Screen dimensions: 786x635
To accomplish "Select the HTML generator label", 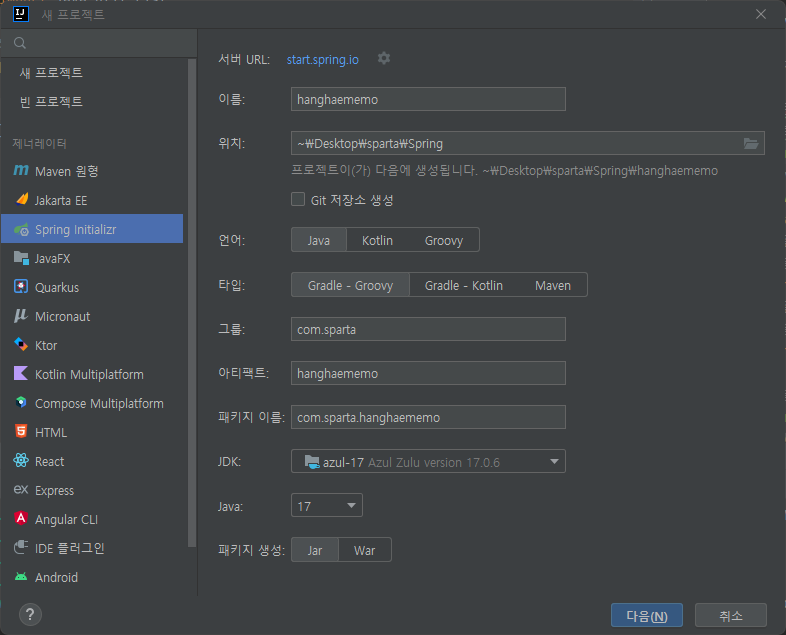I will click(51, 433).
